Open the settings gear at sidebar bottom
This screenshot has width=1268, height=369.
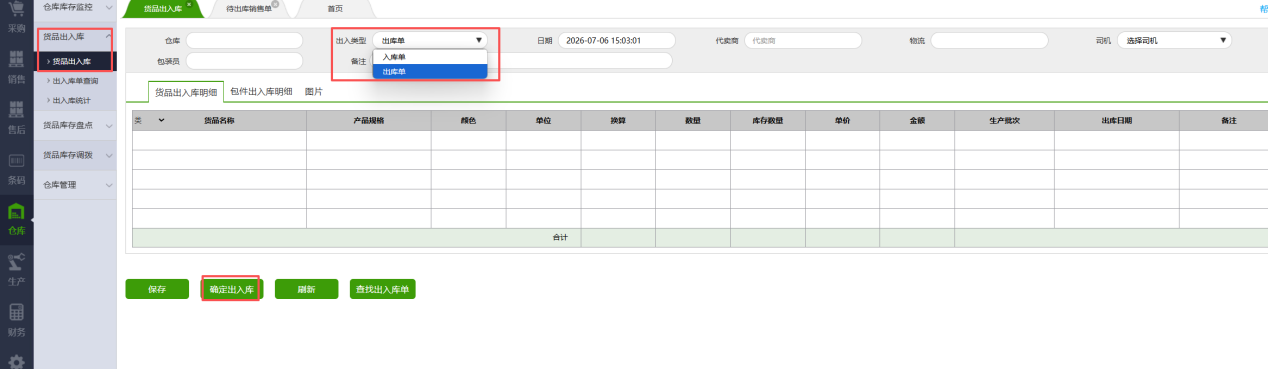[x=16, y=361]
